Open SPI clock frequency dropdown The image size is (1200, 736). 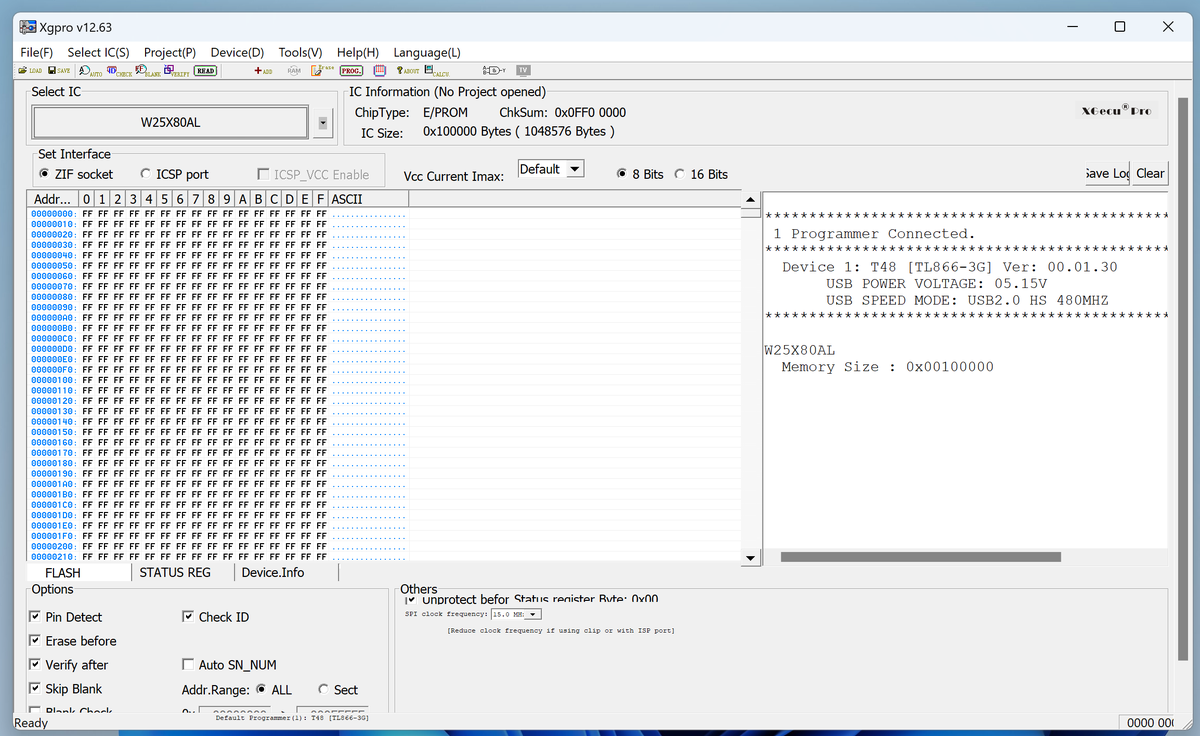coord(534,614)
